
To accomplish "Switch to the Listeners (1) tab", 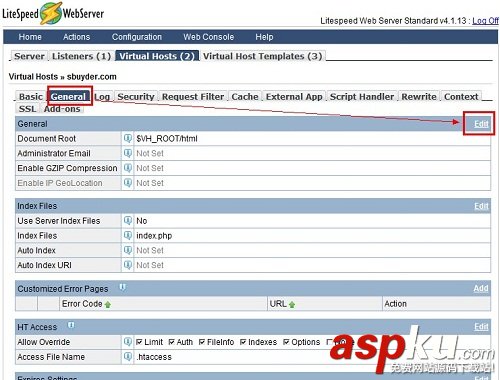I will [x=81, y=56].
